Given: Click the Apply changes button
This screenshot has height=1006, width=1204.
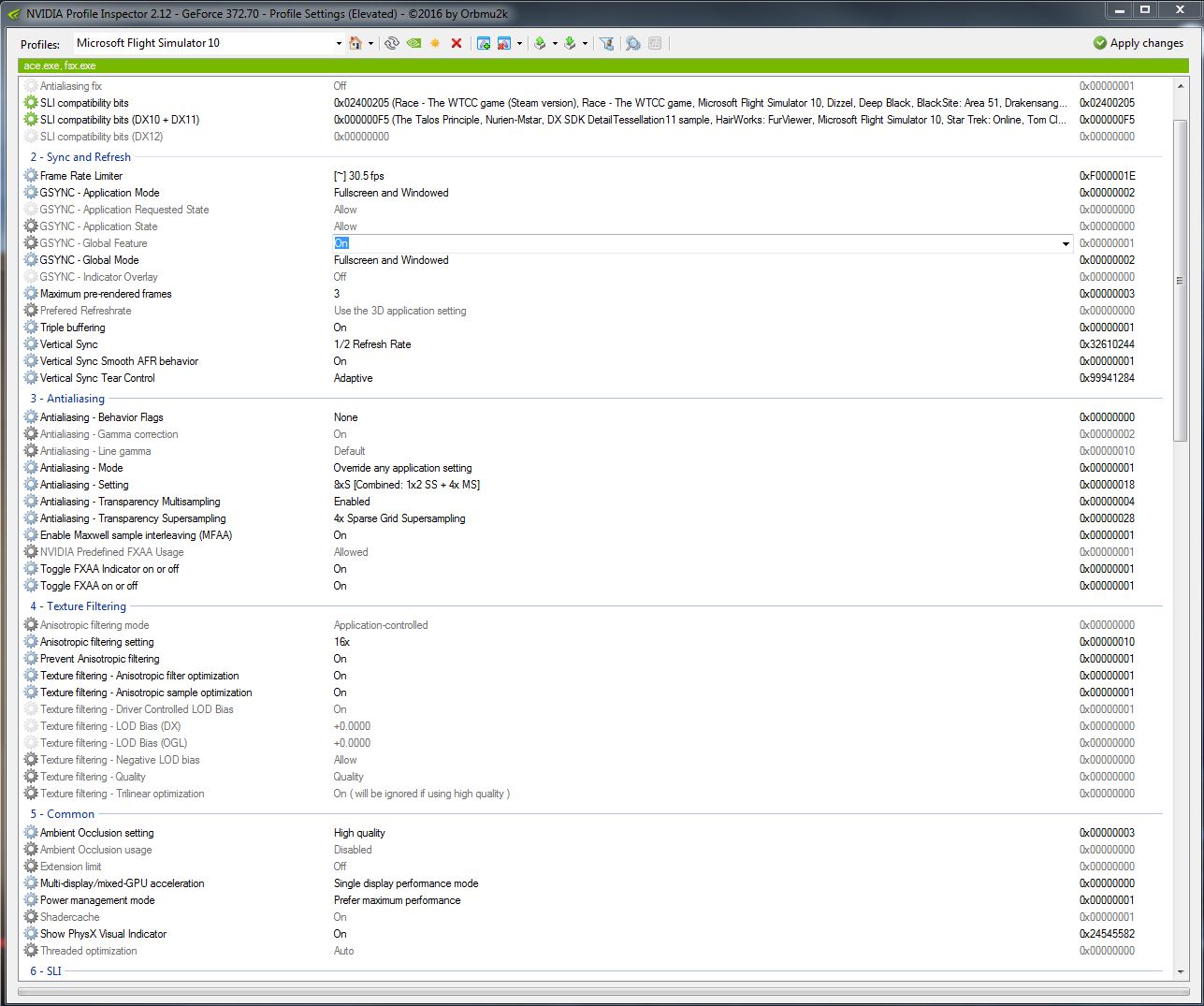Looking at the screenshot, I should pyautogui.click(x=1138, y=43).
